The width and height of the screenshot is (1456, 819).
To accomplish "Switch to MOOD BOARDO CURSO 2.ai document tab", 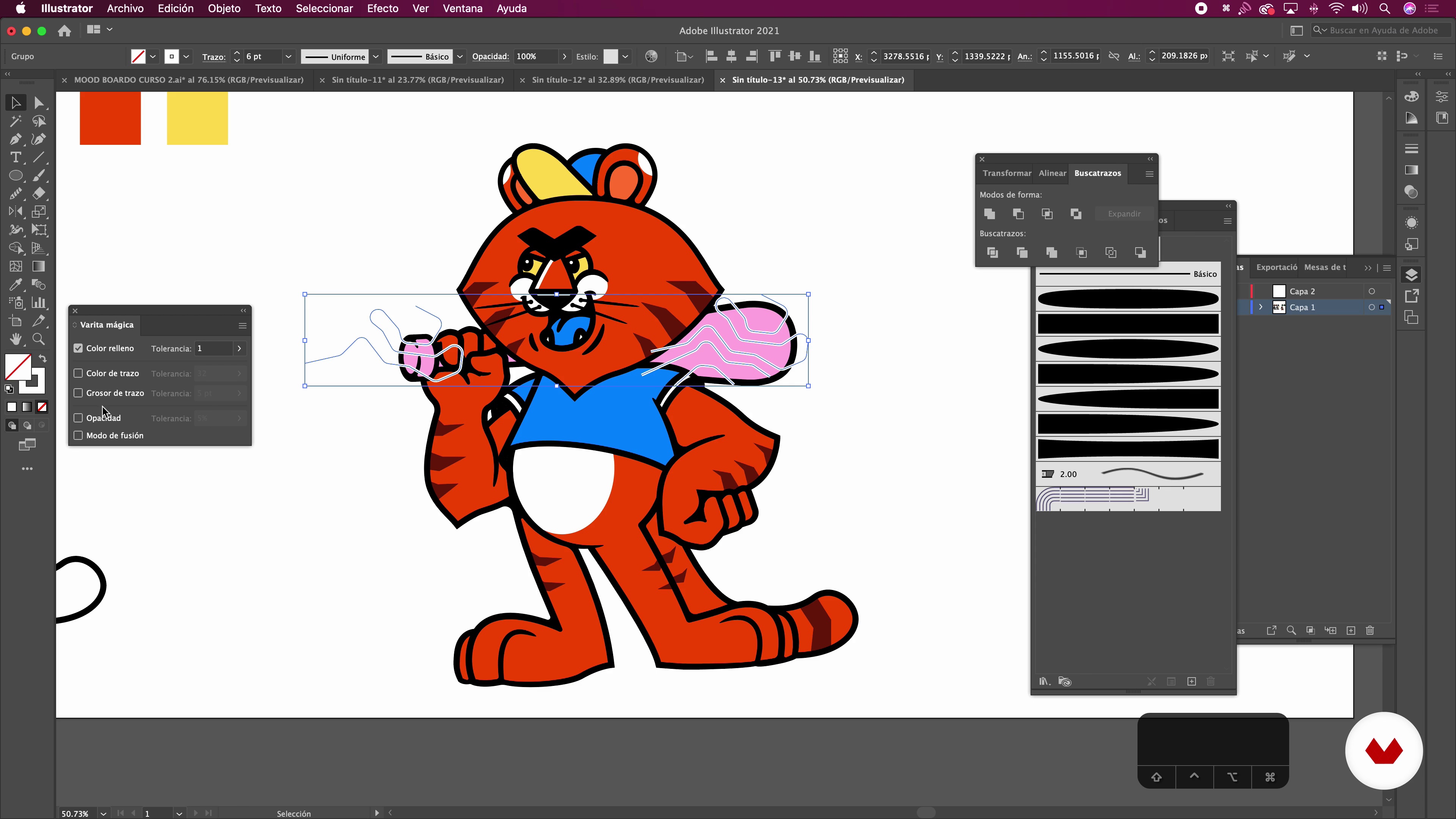I will coord(189,80).
